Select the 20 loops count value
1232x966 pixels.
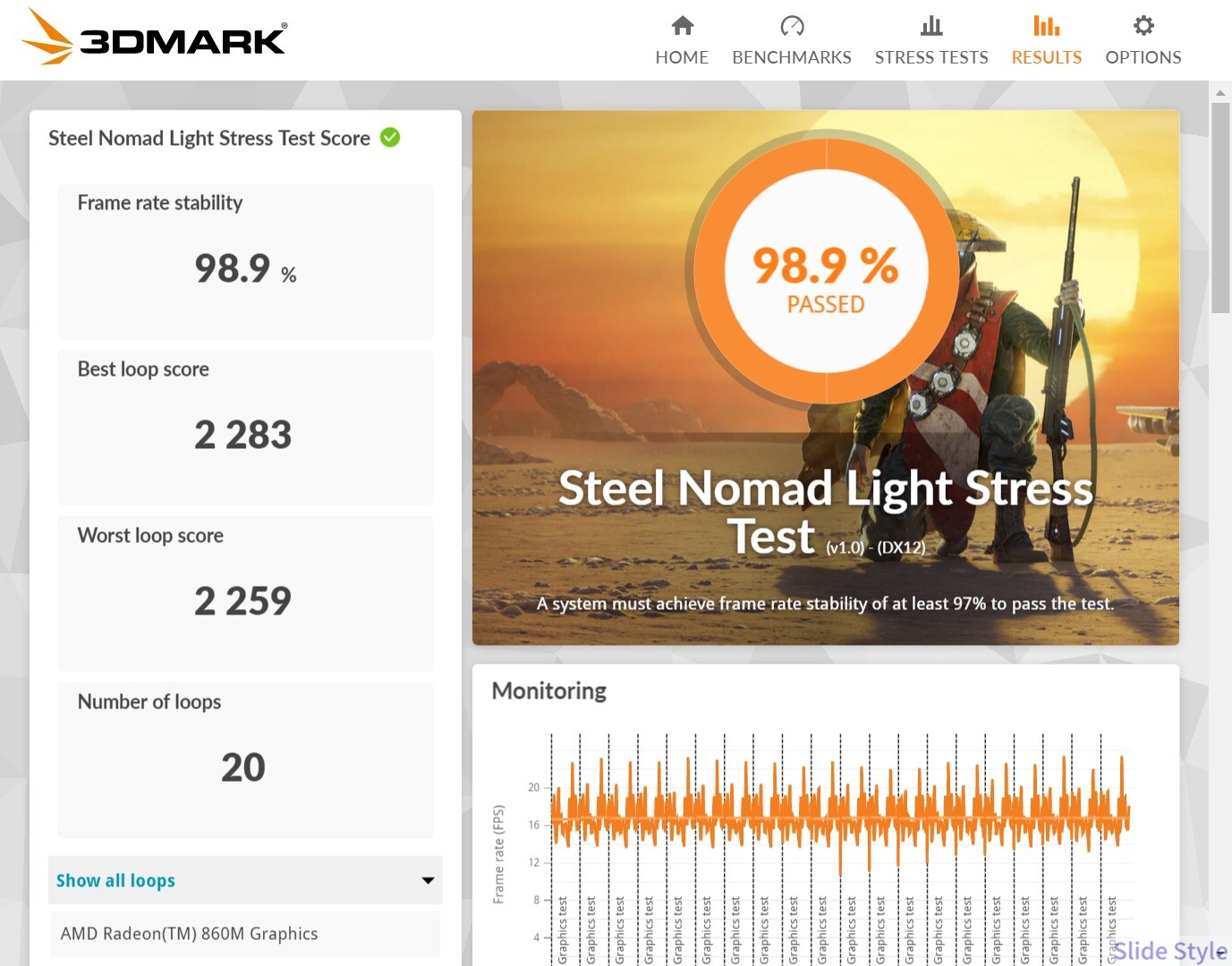[x=243, y=767]
